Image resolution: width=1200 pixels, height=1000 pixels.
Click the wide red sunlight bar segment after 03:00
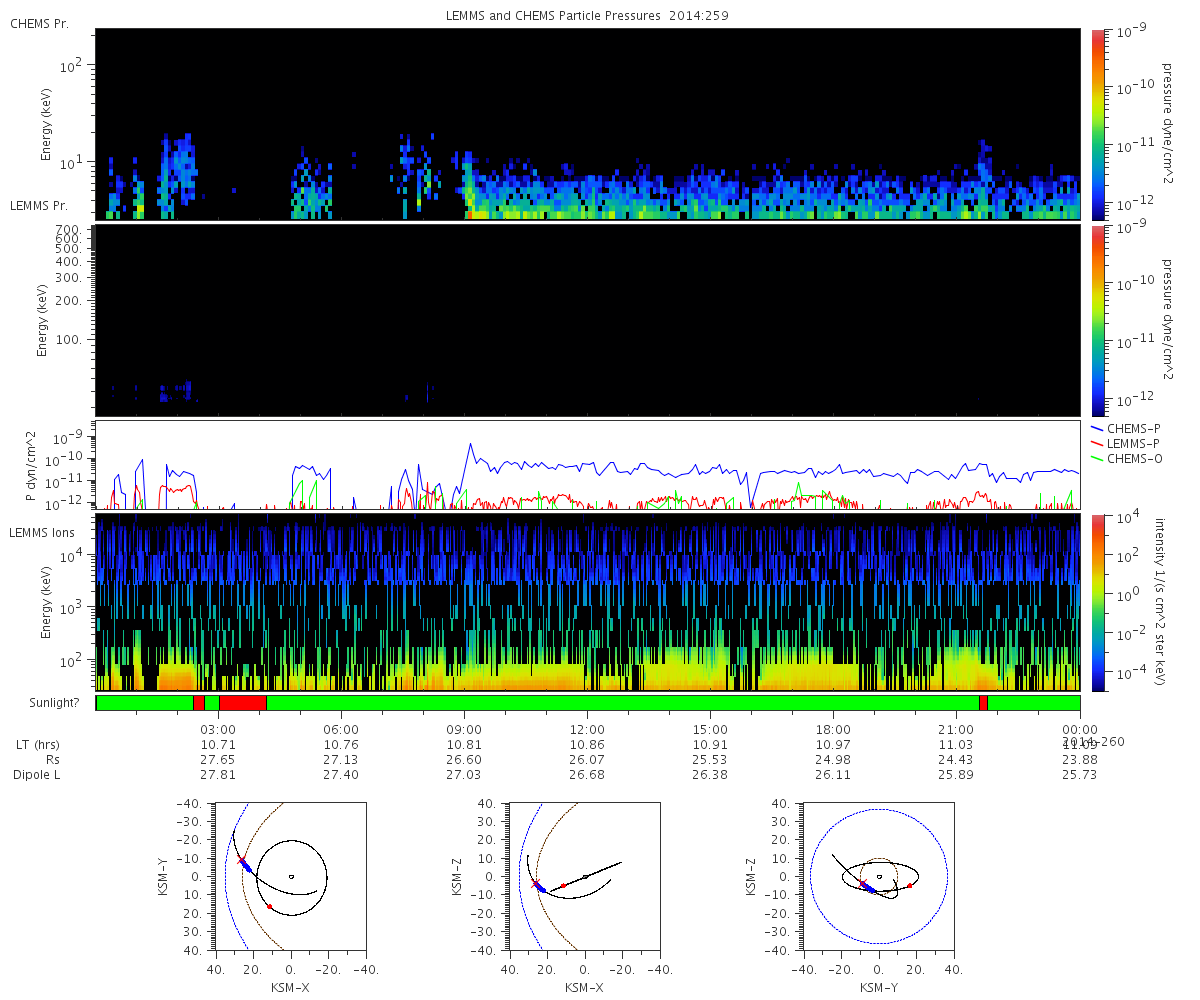(x=242, y=703)
